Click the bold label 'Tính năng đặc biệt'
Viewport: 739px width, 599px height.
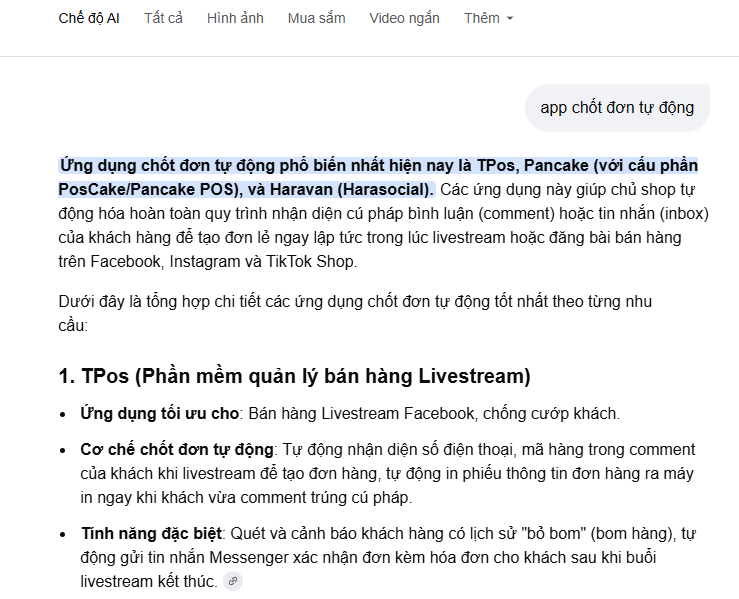(151, 533)
